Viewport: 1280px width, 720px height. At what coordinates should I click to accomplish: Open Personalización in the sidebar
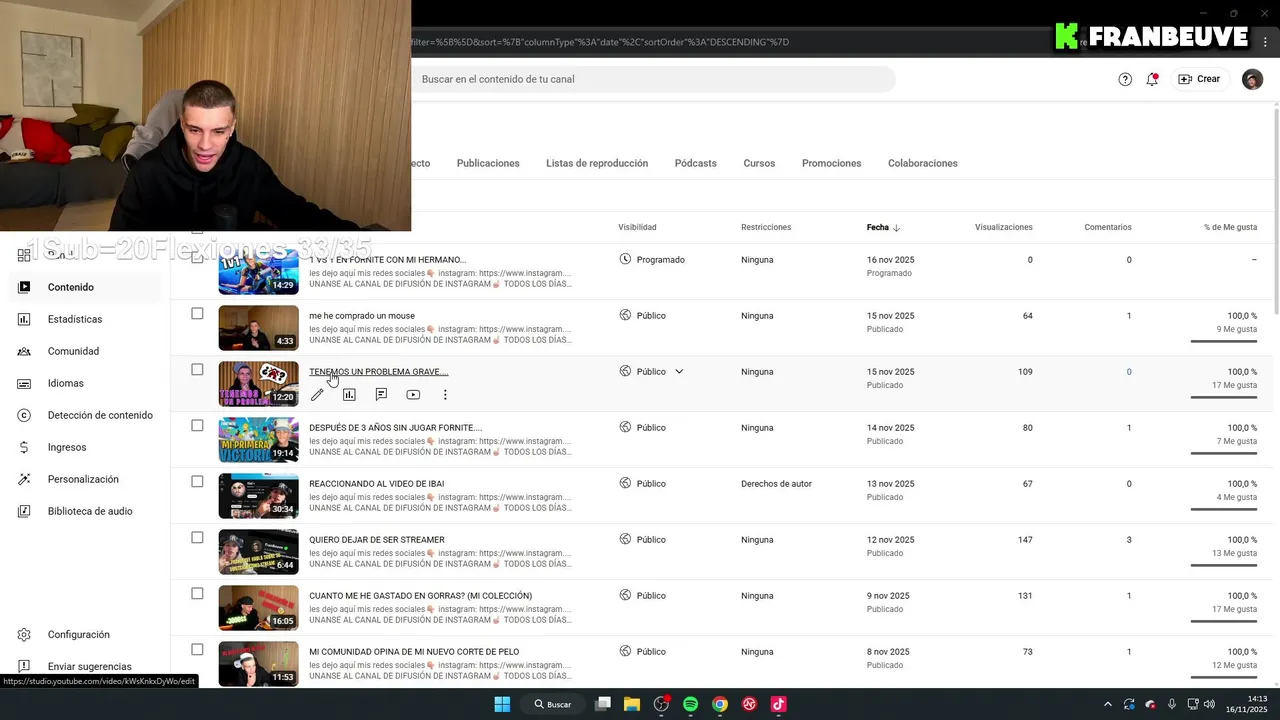pyautogui.click(x=83, y=479)
